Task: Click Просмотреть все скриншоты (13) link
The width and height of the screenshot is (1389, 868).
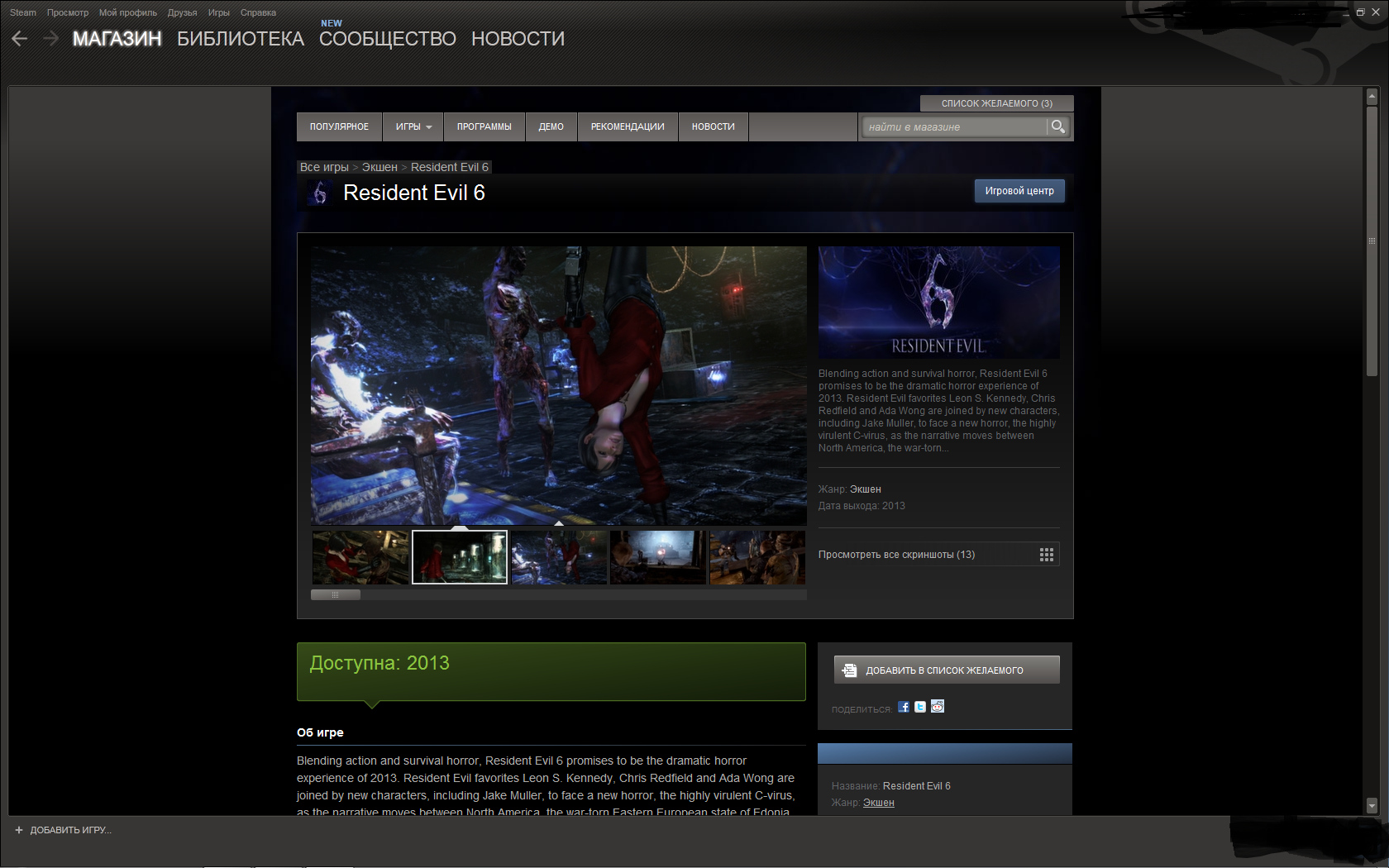Action: tap(897, 555)
